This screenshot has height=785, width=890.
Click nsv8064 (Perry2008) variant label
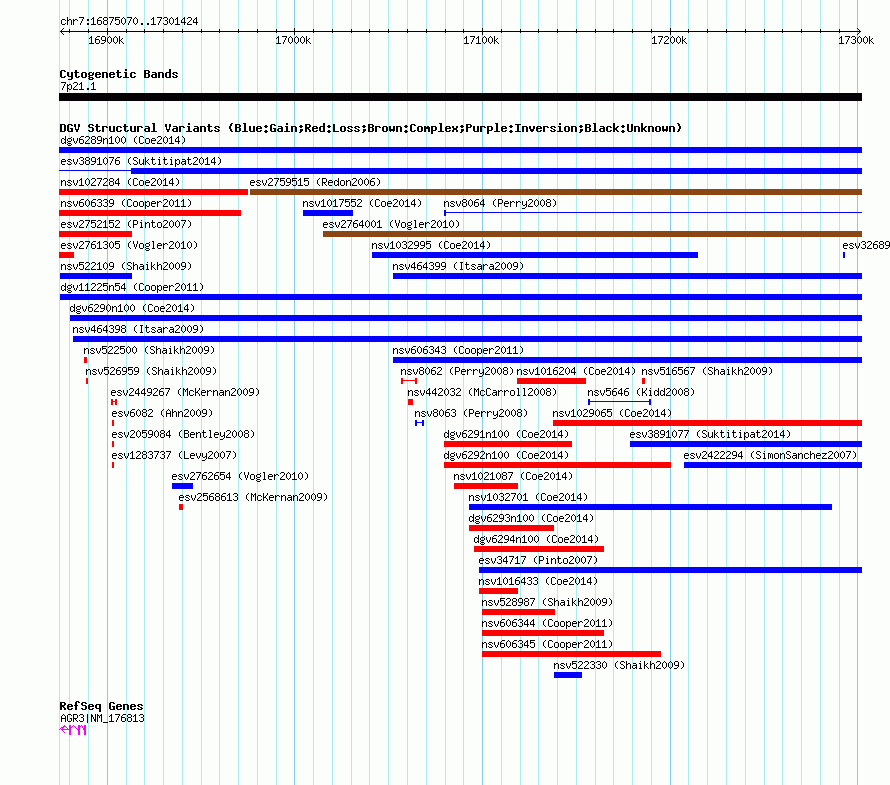coord(500,203)
